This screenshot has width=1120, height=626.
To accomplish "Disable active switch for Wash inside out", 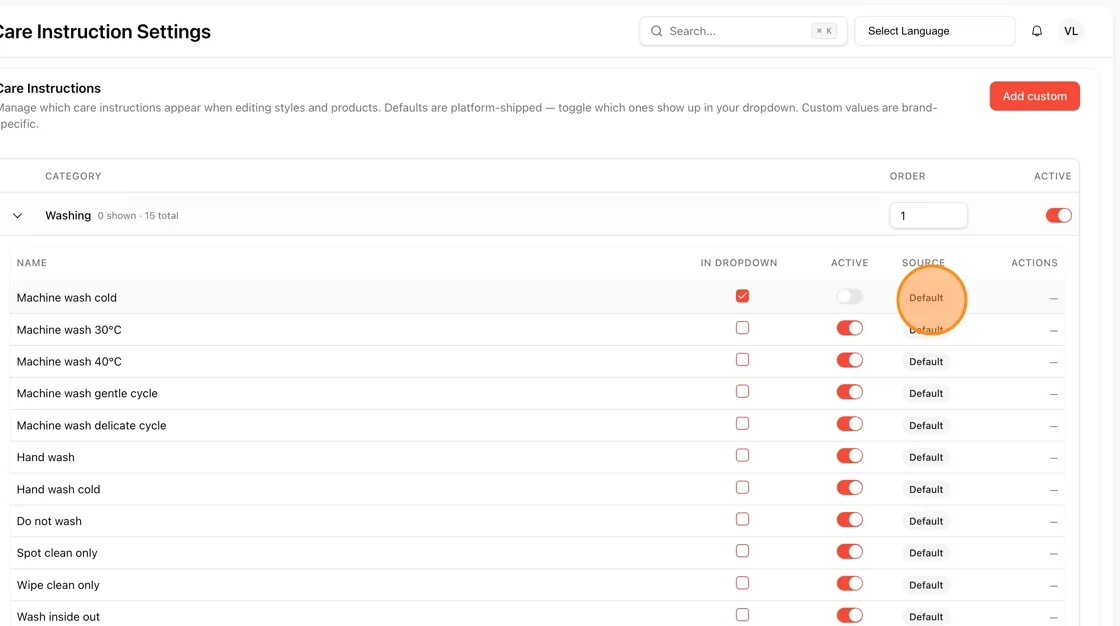I will [849, 615].
